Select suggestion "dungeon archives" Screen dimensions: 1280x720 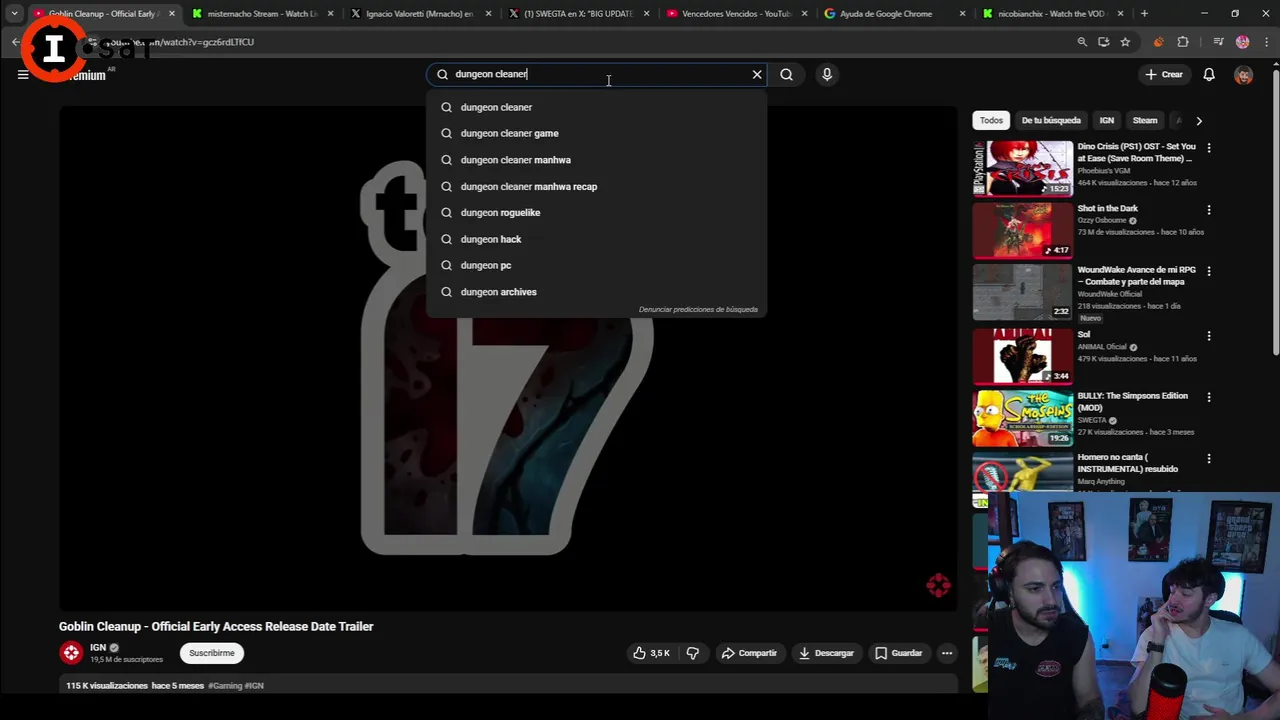pos(596,292)
